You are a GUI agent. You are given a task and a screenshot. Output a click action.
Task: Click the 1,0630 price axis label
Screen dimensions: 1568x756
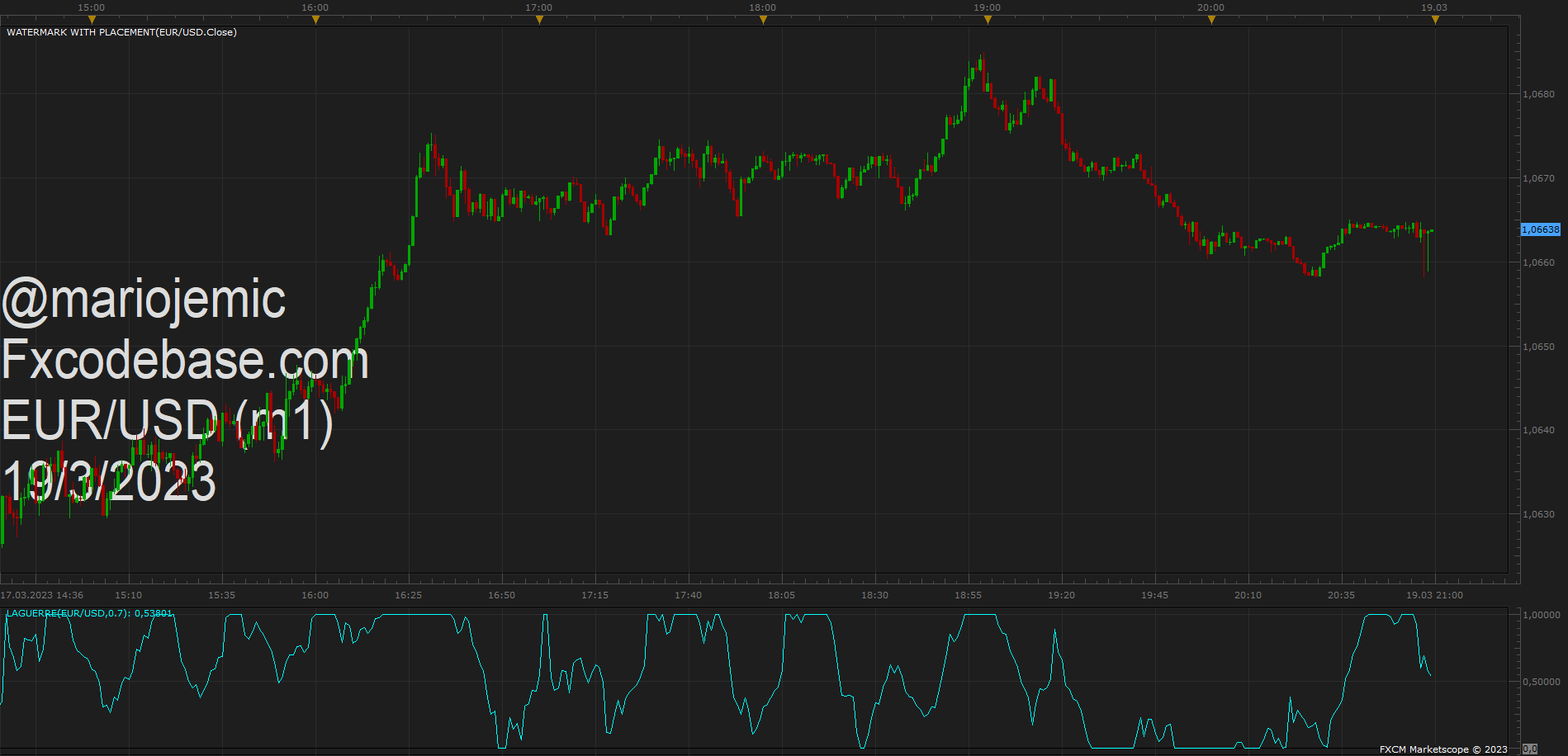coord(1538,514)
